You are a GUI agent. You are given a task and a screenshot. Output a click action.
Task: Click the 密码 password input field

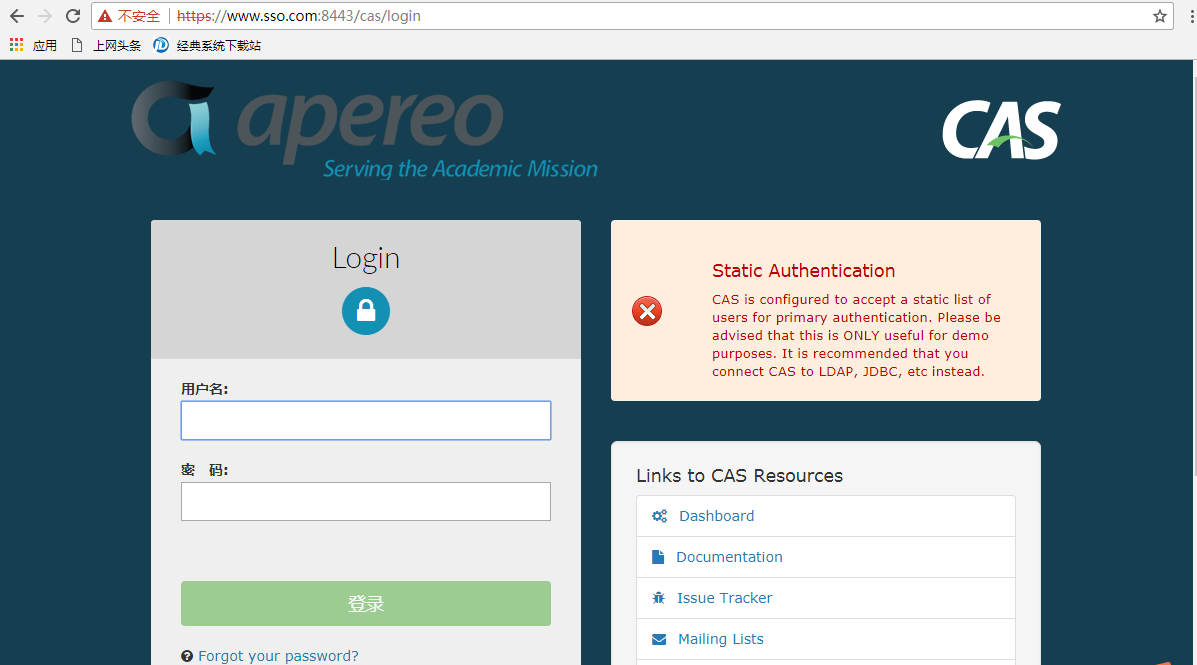tap(365, 501)
